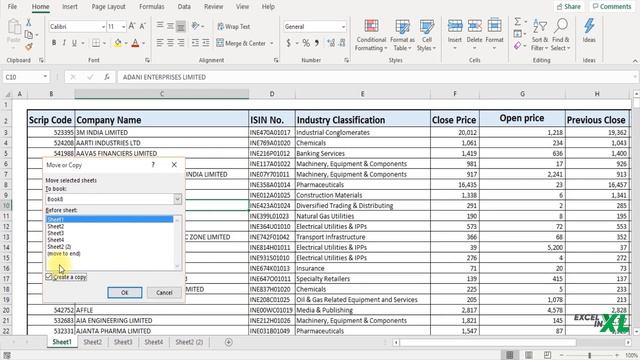This screenshot has width=640, height=360.
Task: Open the Font size dropdown
Action: (123, 27)
